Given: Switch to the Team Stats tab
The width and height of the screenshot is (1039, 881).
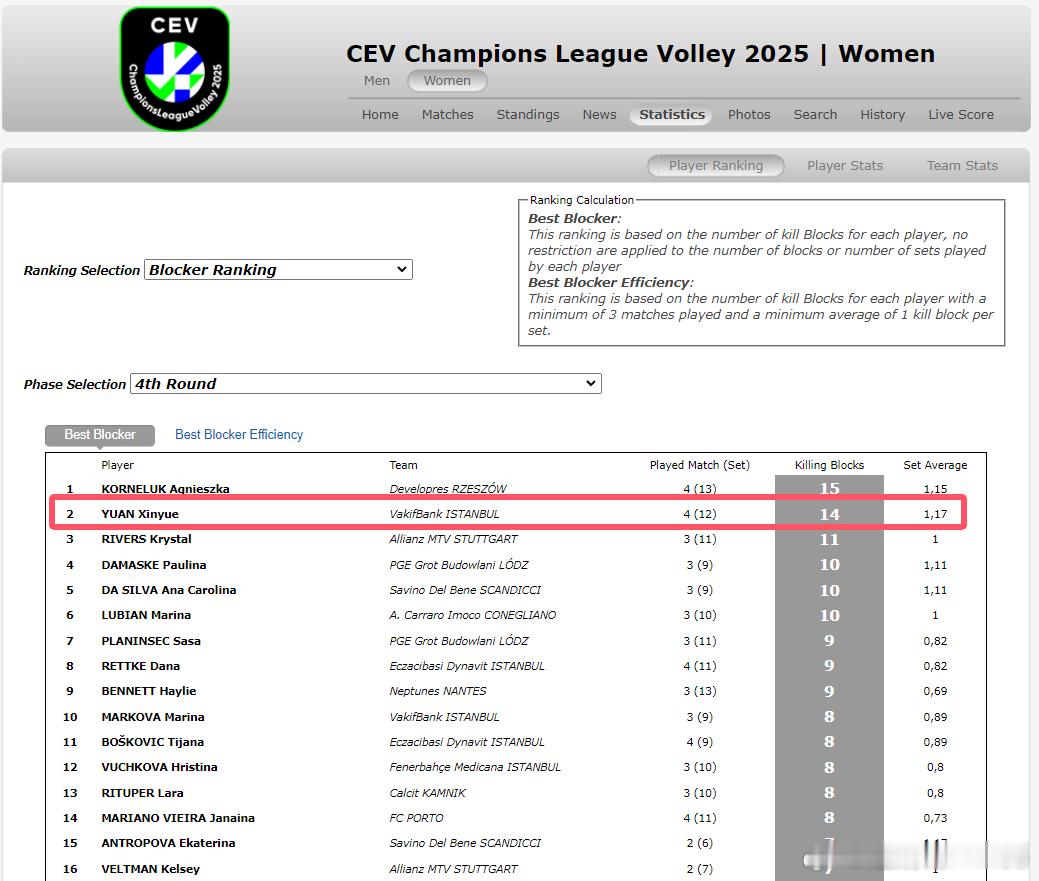Looking at the screenshot, I should point(962,166).
